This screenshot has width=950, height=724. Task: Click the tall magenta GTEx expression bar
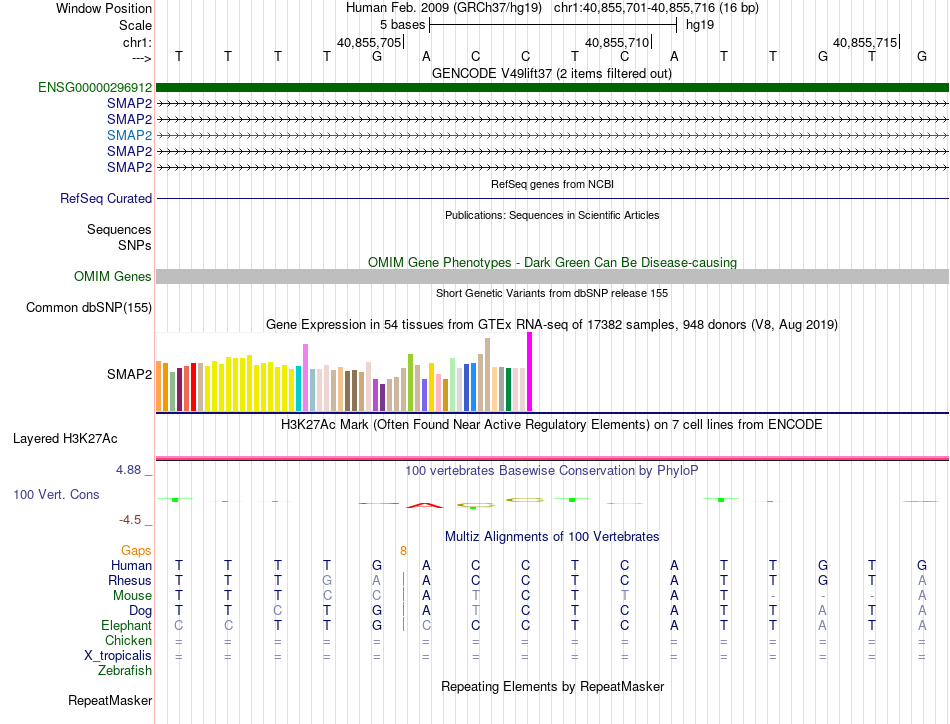tap(530, 372)
